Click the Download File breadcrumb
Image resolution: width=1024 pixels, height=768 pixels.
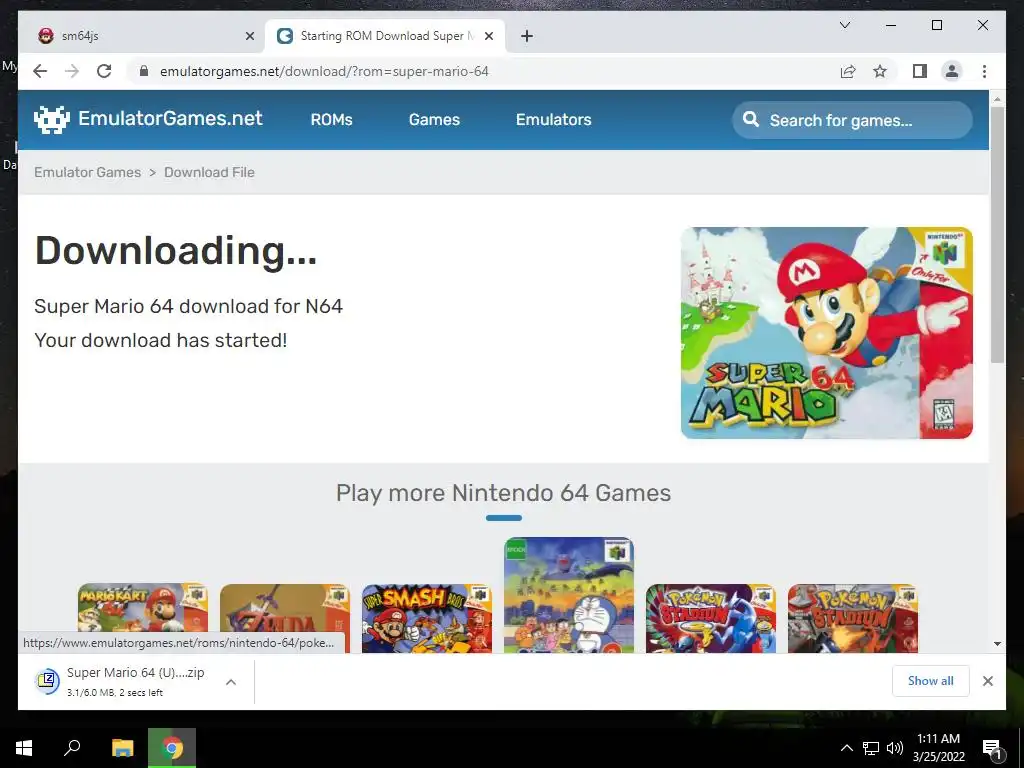(x=209, y=172)
